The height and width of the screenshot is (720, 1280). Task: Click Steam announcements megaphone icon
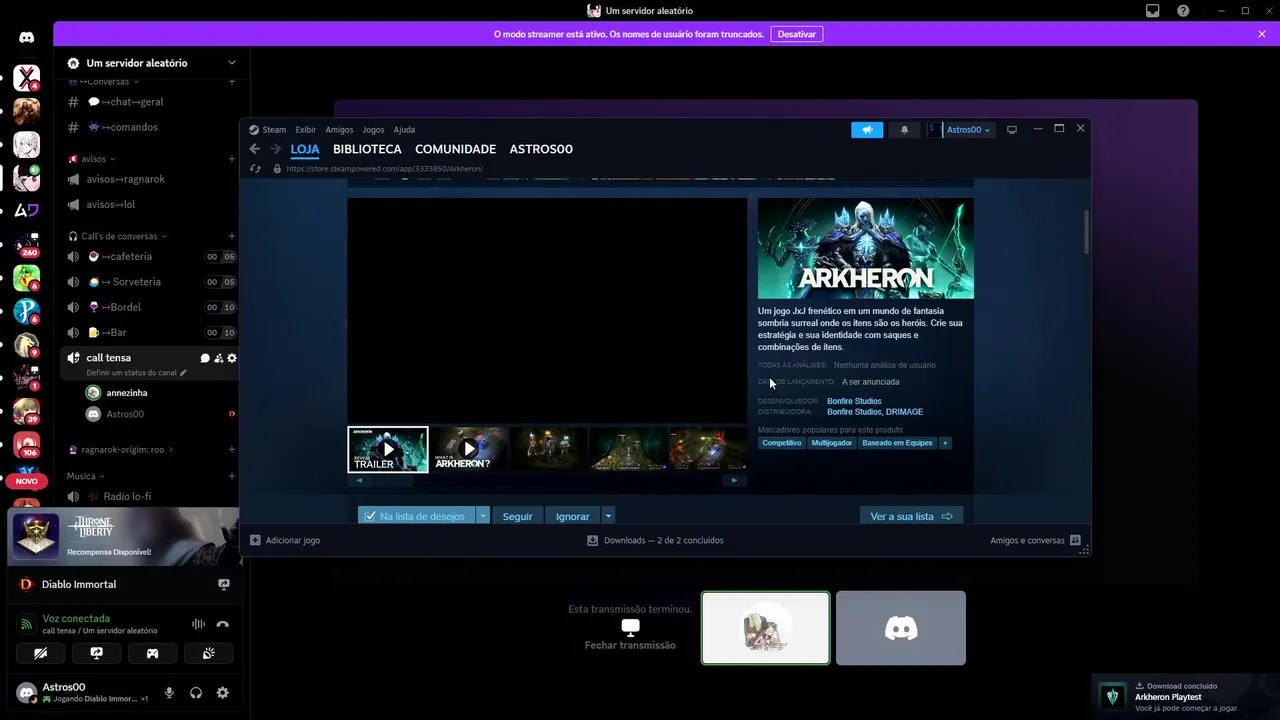tap(867, 130)
